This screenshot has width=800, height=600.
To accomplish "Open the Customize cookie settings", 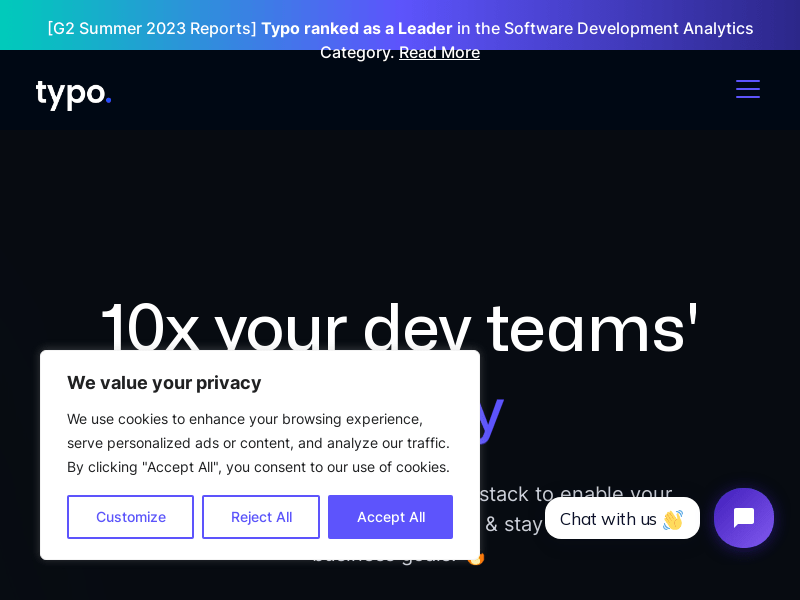I will point(131,517).
